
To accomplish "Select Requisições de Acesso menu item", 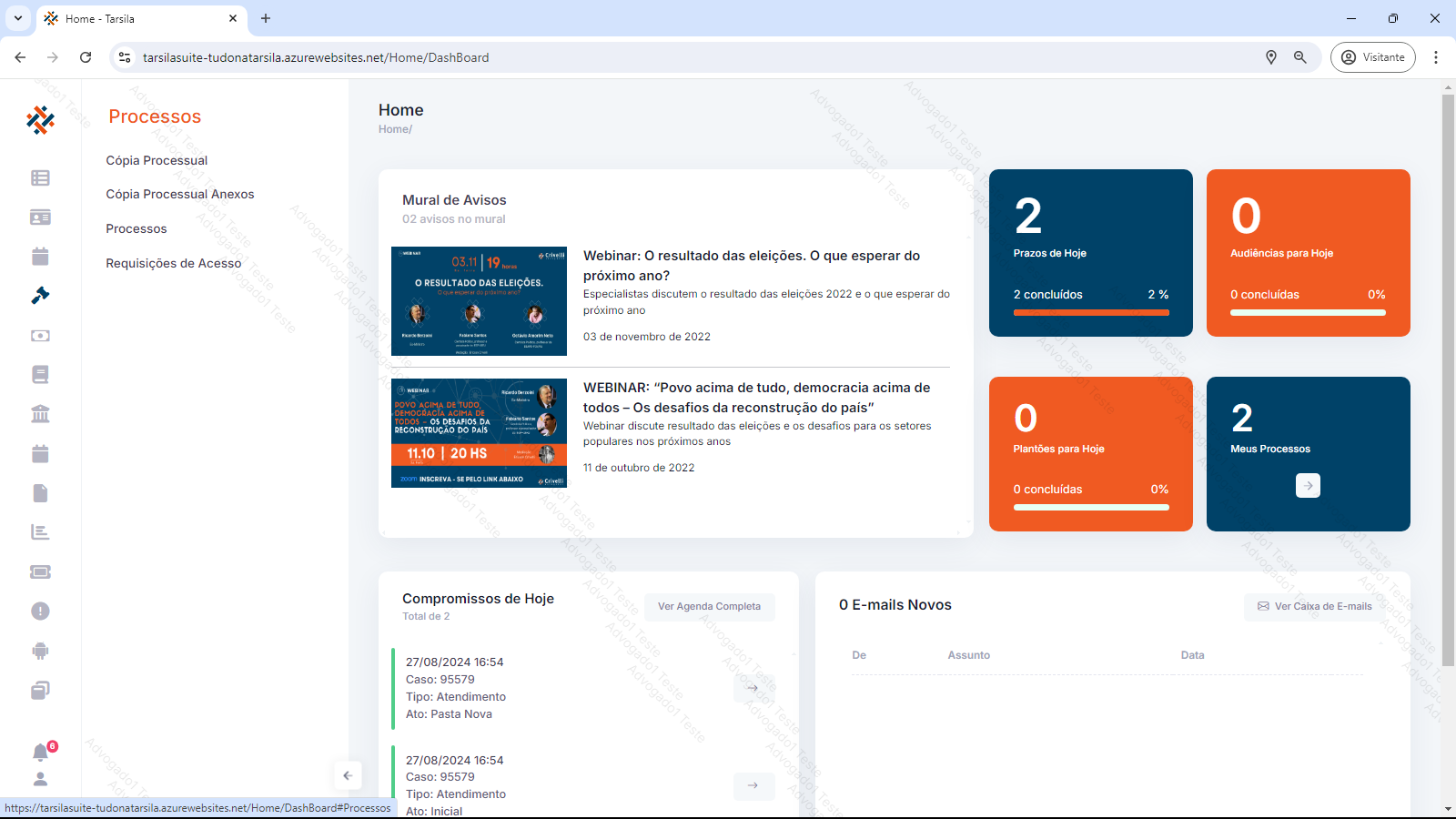I will 174,263.
